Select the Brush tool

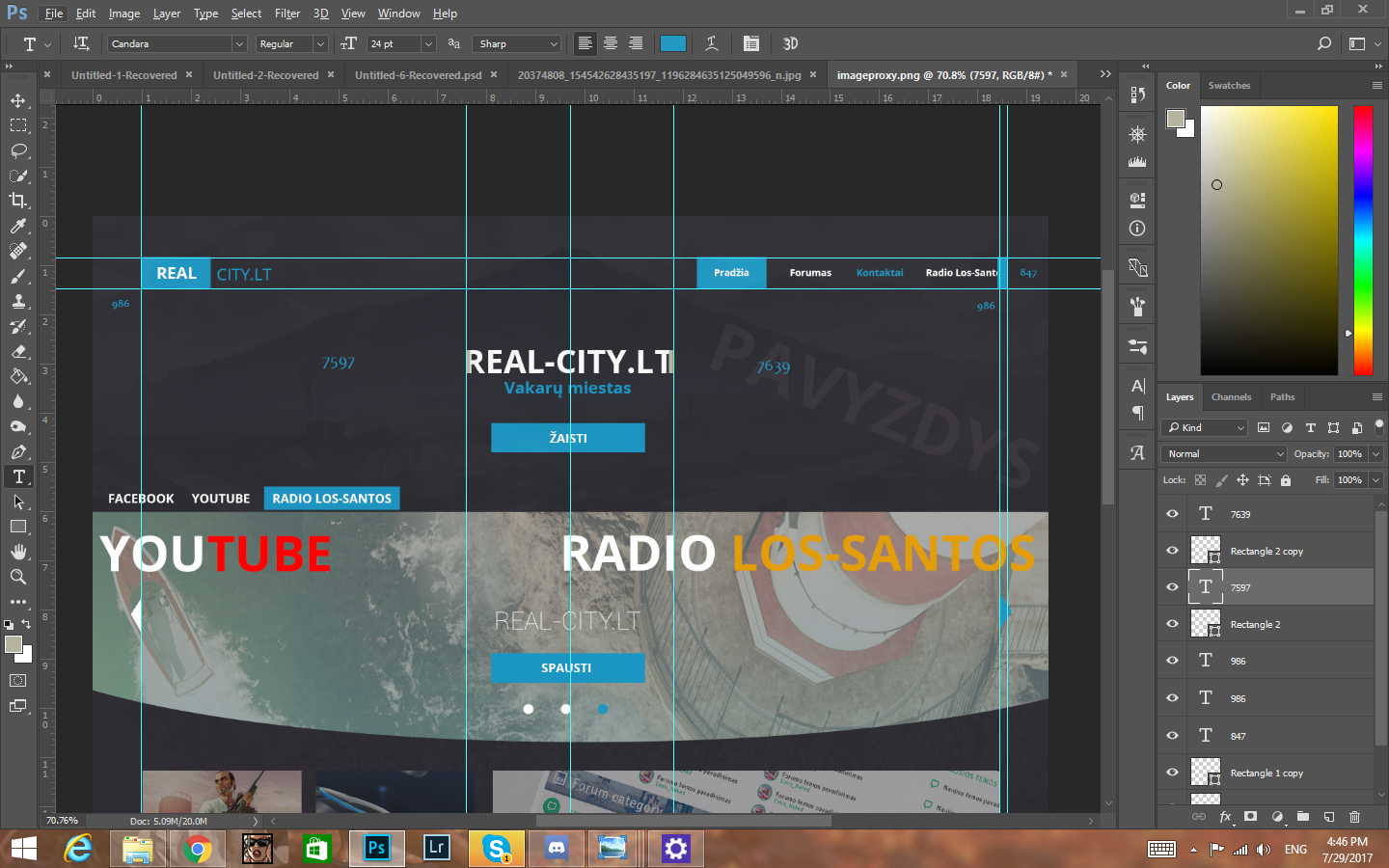[x=18, y=276]
